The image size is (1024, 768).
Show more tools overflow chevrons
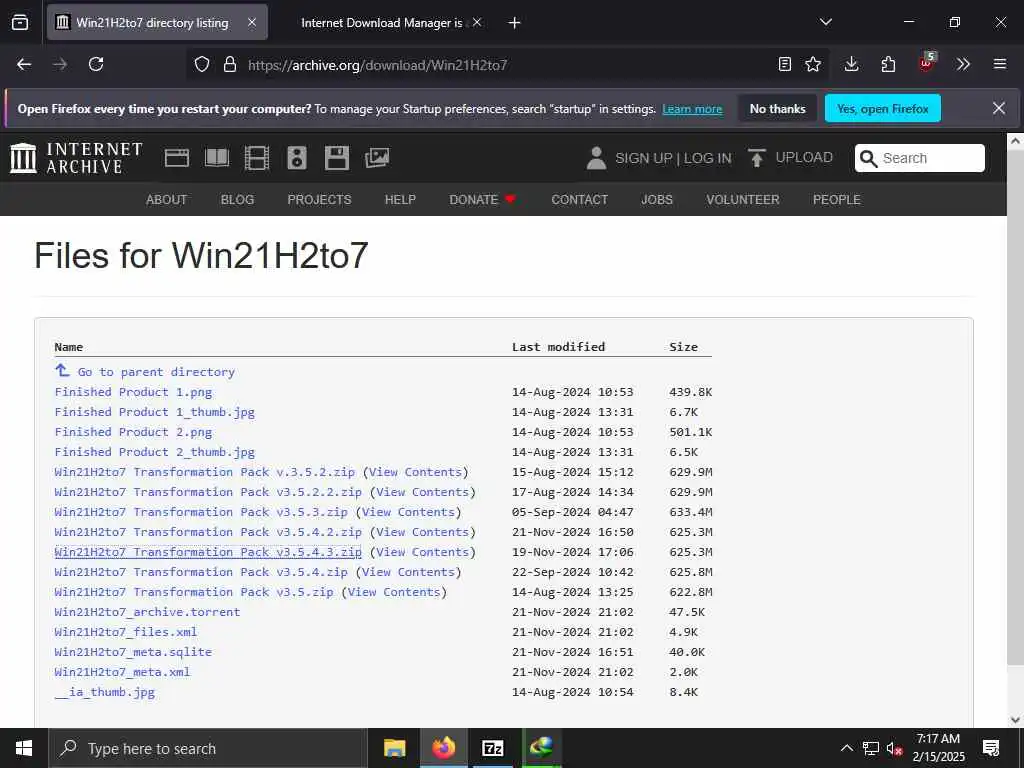click(963, 64)
